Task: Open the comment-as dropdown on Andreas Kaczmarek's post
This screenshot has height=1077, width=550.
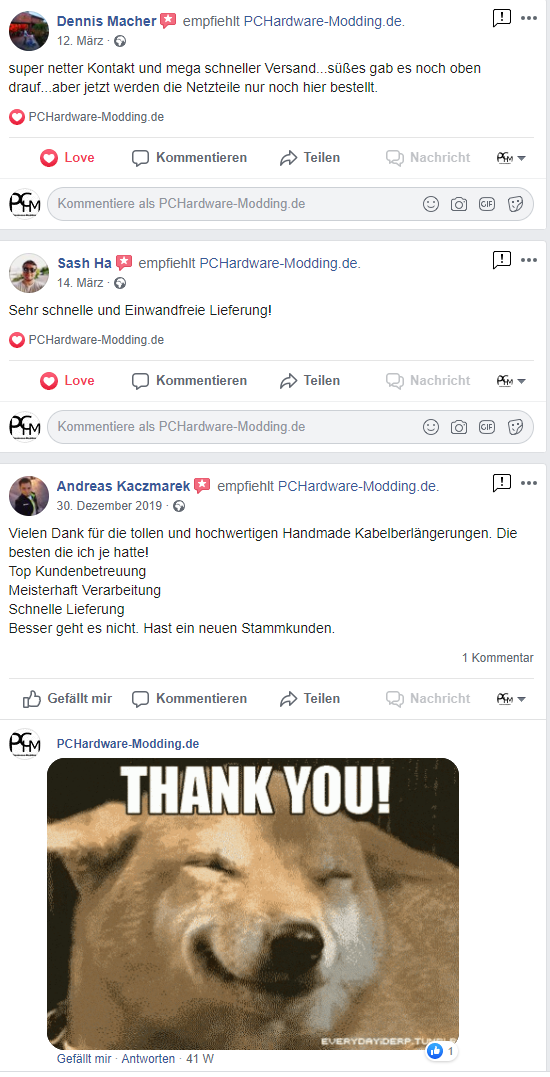Action: pos(511,699)
